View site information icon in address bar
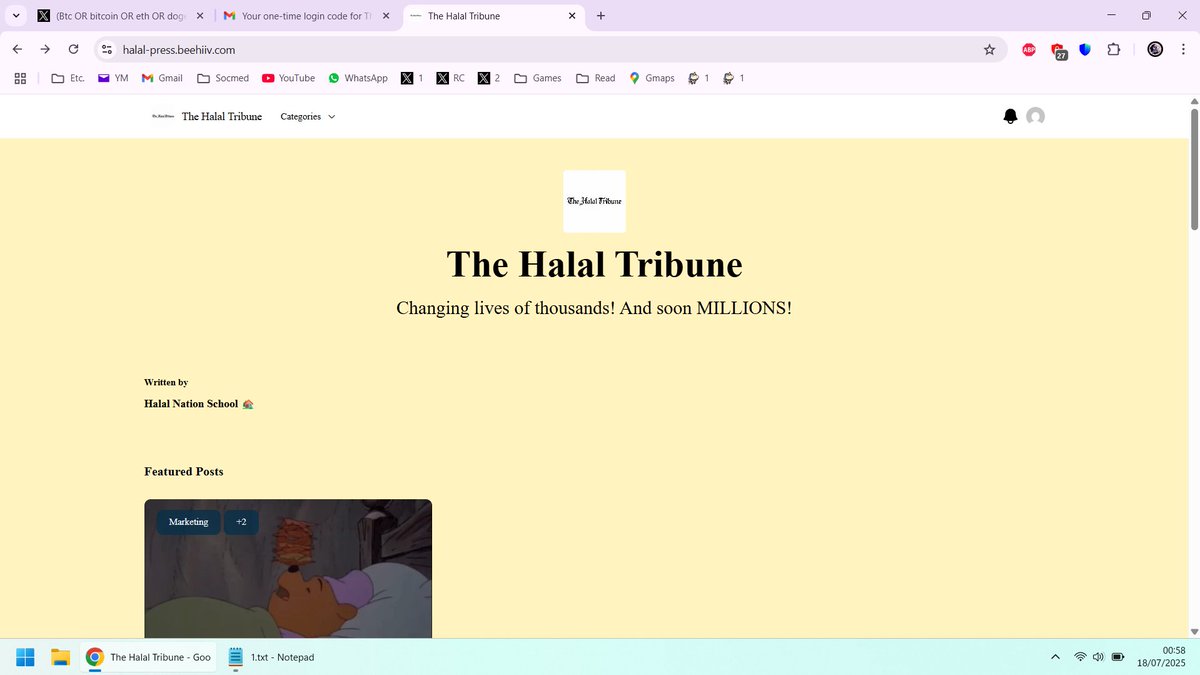This screenshot has width=1200, height=675. coord(108,49)
